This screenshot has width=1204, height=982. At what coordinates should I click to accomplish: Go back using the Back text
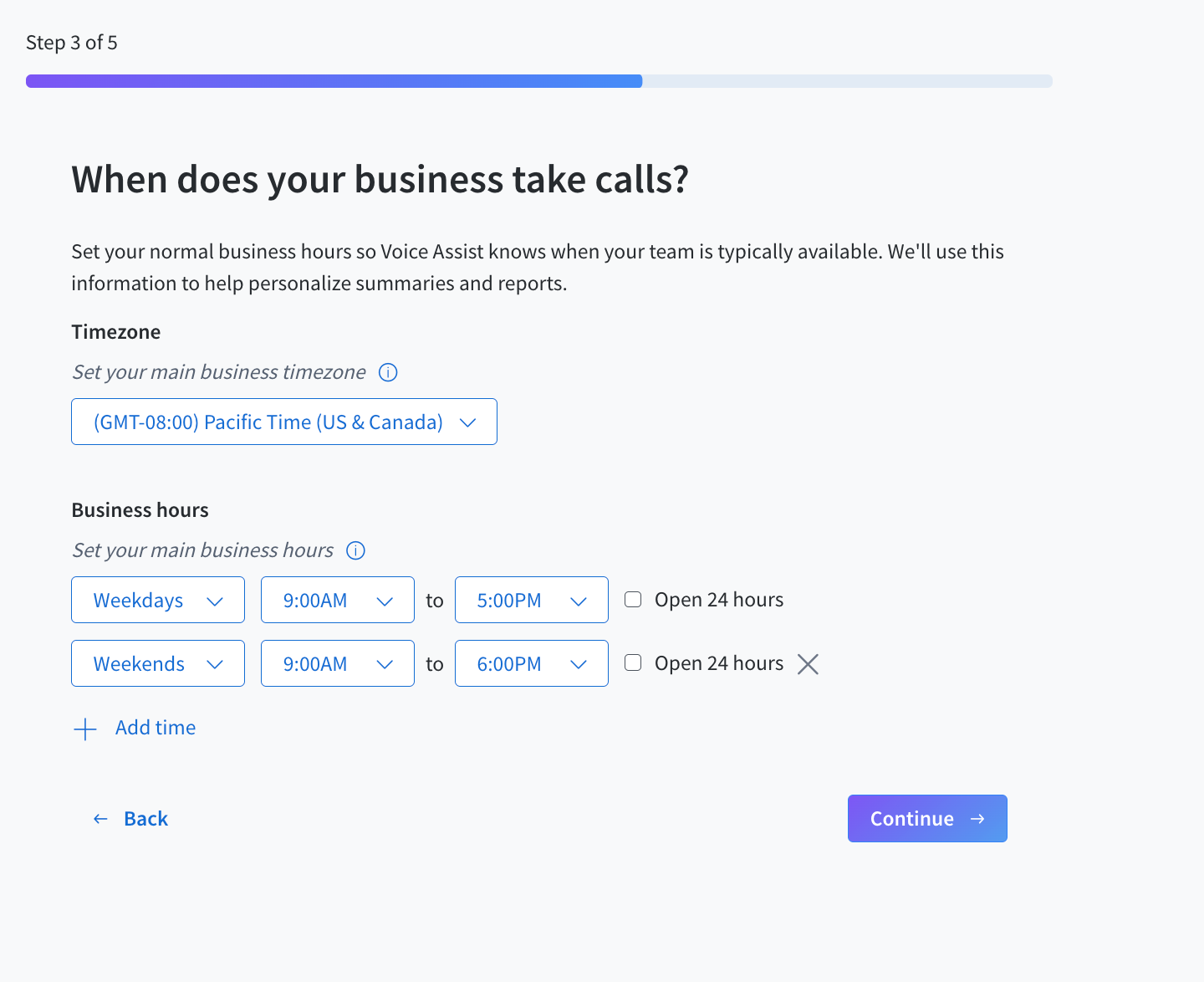click(x=145, y=819)
